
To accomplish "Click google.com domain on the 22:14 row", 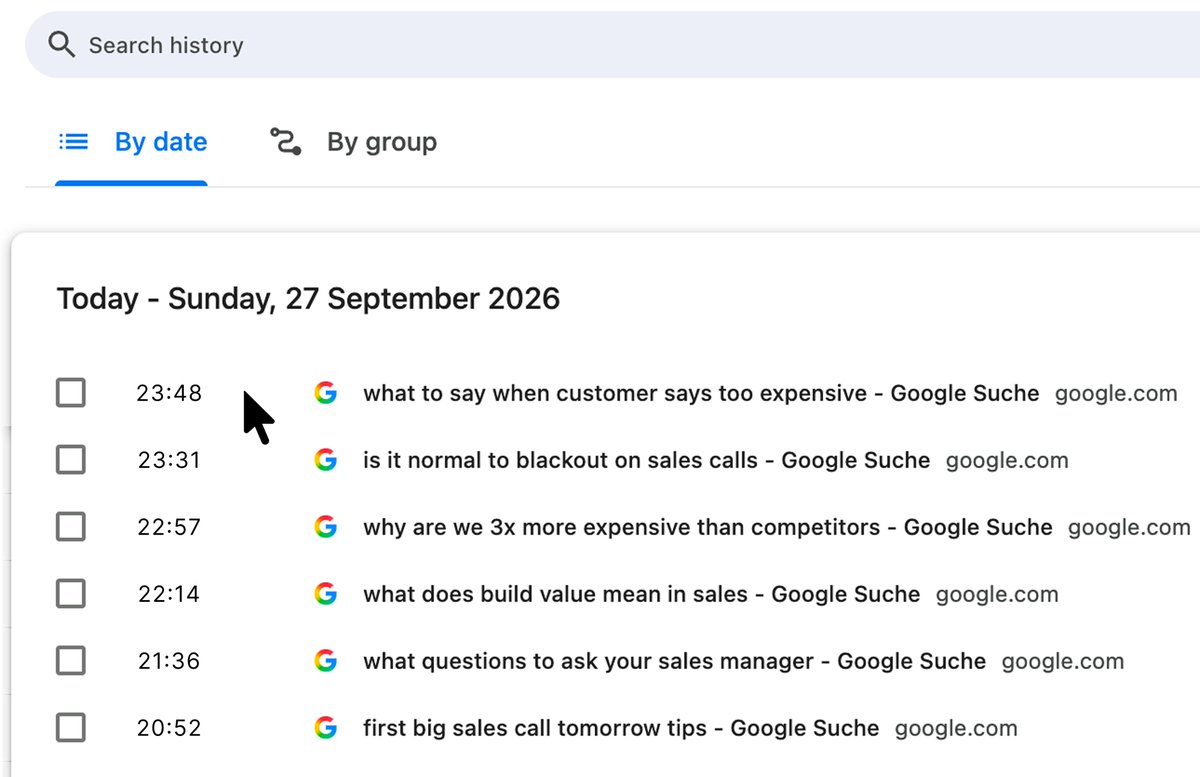I will 997,595.
